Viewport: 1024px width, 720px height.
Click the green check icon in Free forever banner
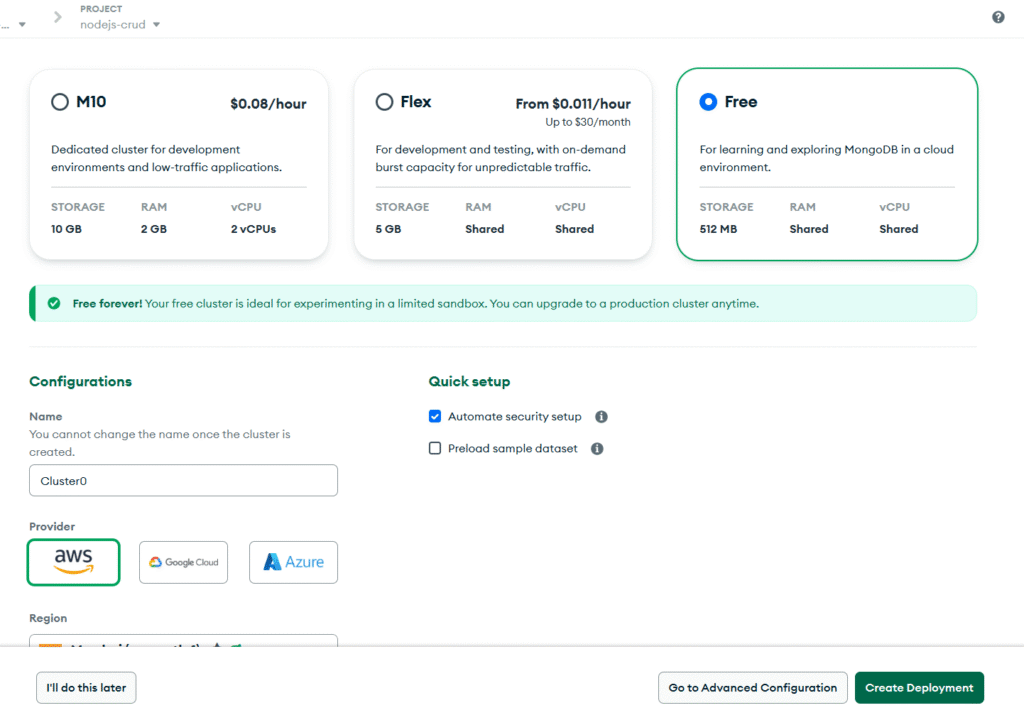53,303
